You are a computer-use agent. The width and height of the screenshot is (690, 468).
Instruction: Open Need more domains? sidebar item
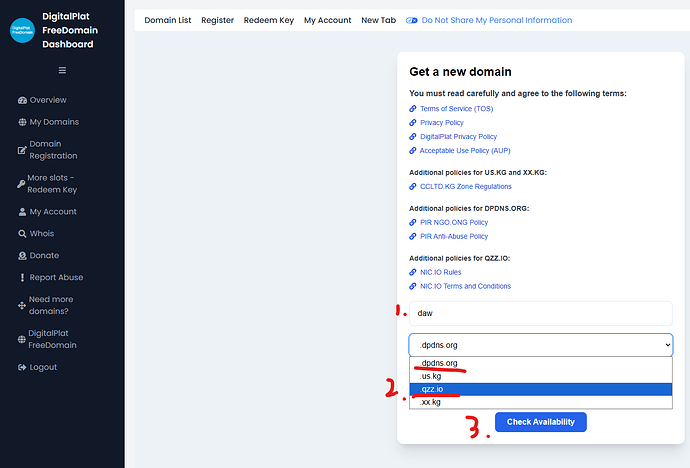point(51,305)
